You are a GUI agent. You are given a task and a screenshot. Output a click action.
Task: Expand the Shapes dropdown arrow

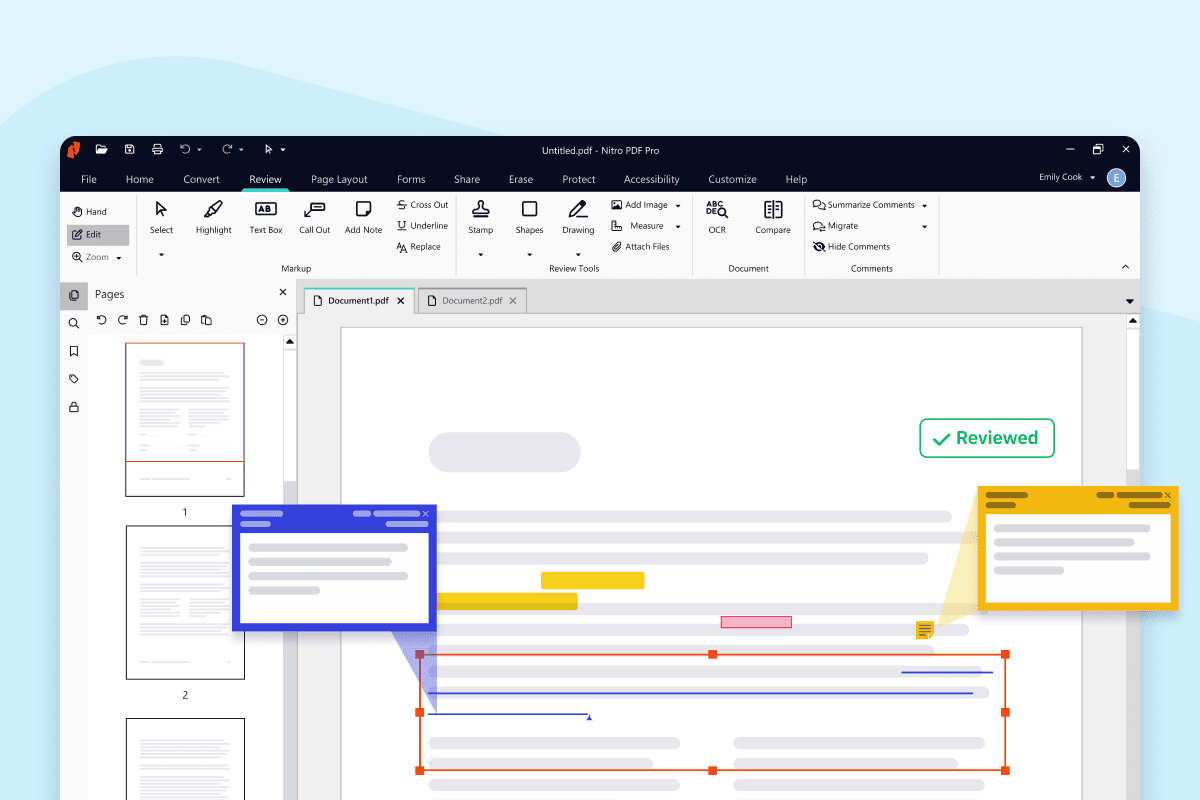(529, 254)
